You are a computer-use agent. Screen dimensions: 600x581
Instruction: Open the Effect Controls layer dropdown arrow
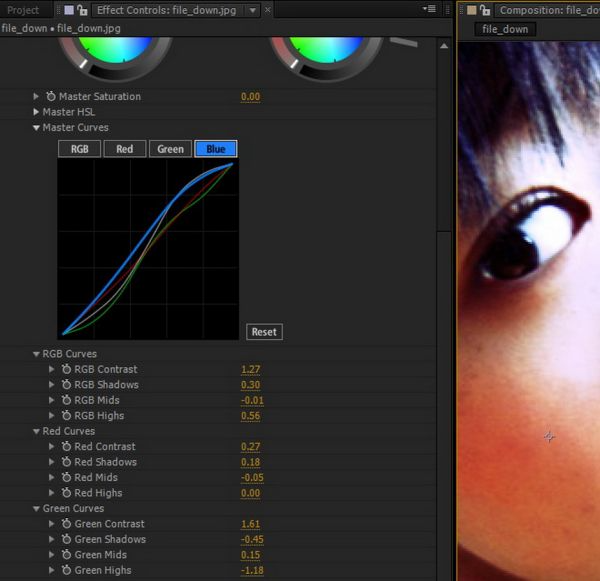(252, 10)
